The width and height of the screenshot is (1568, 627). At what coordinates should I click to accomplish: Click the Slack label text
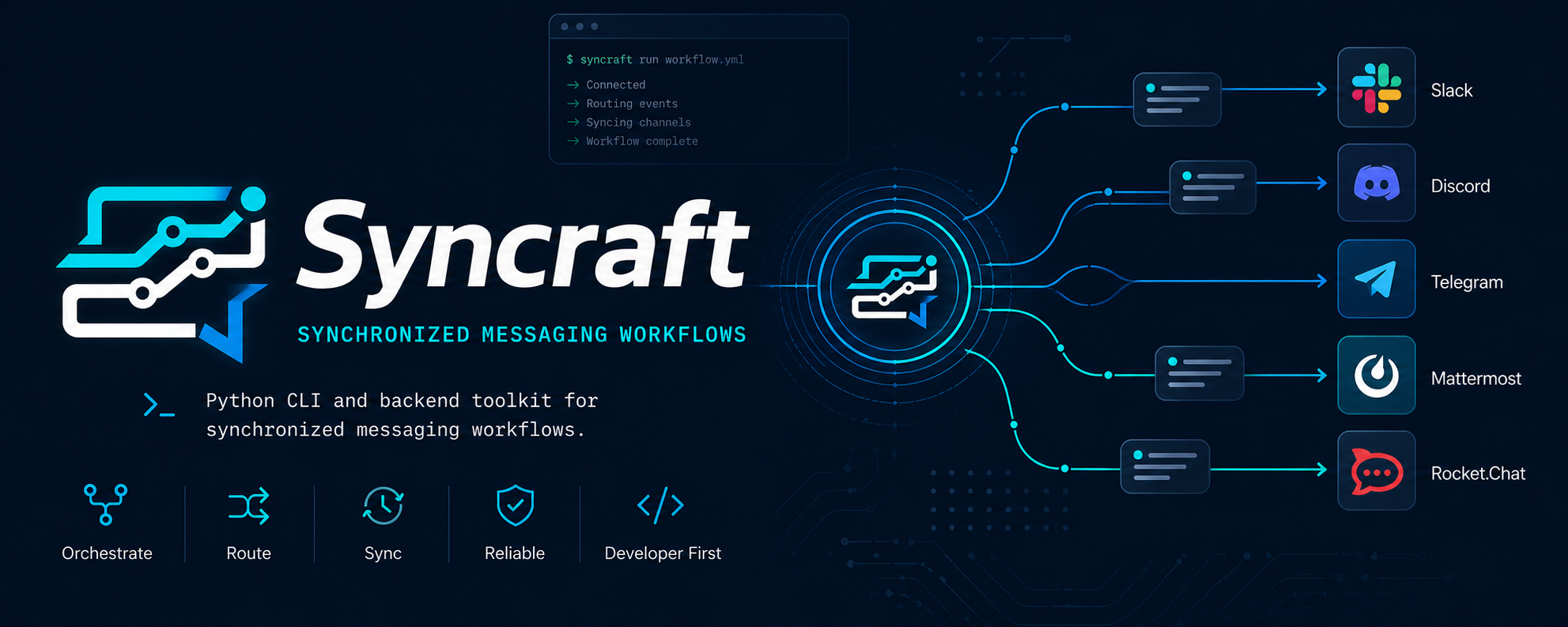coord(1451,90)
